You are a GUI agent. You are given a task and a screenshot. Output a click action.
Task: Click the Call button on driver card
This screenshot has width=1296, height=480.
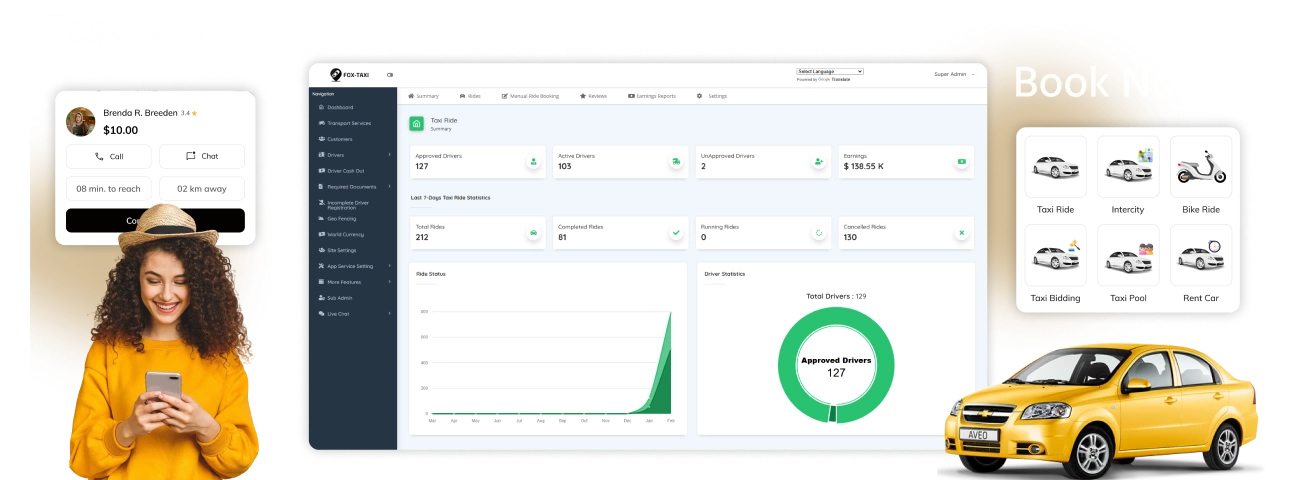[x=109, y=156]
